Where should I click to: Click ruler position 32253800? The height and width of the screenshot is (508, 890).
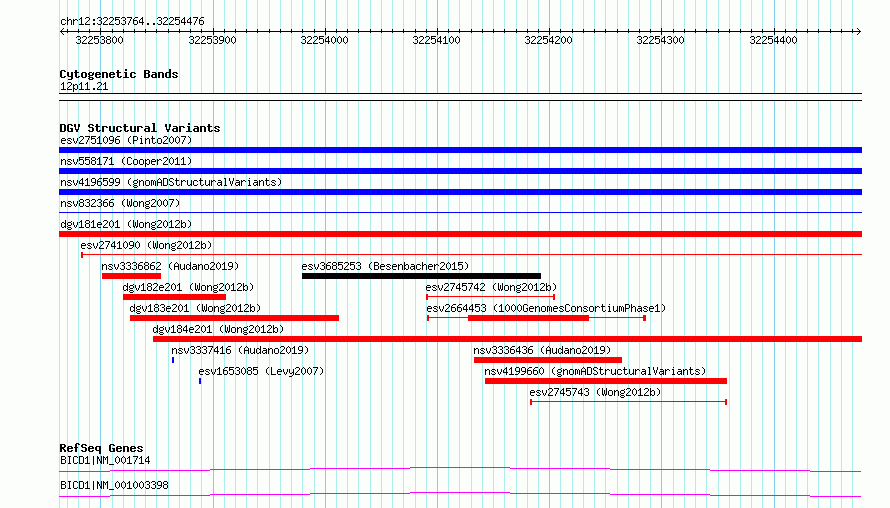(x=99, y=40)
